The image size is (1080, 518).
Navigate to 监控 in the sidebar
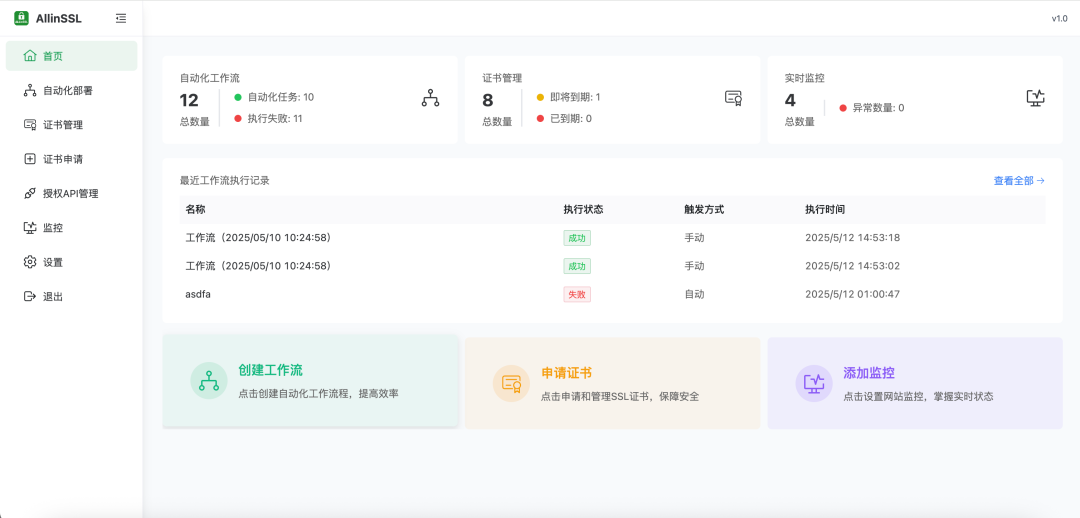pos(72,227)
